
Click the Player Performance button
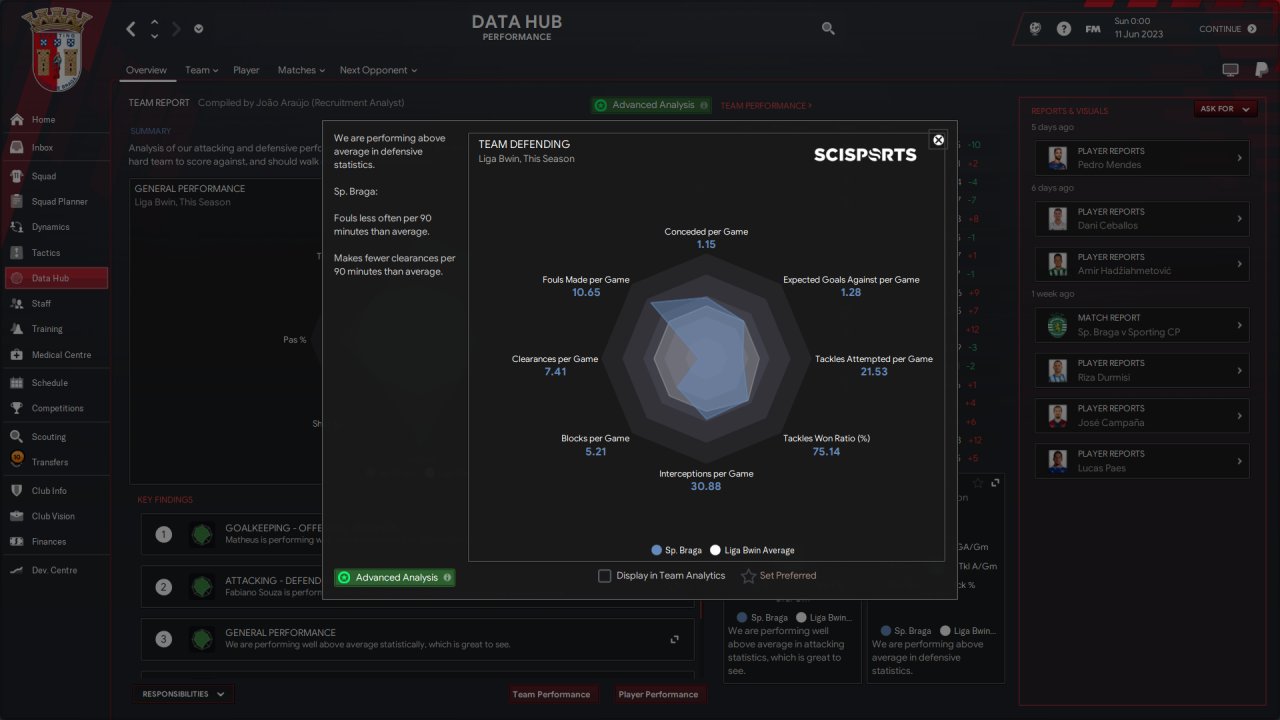point(658,694)
